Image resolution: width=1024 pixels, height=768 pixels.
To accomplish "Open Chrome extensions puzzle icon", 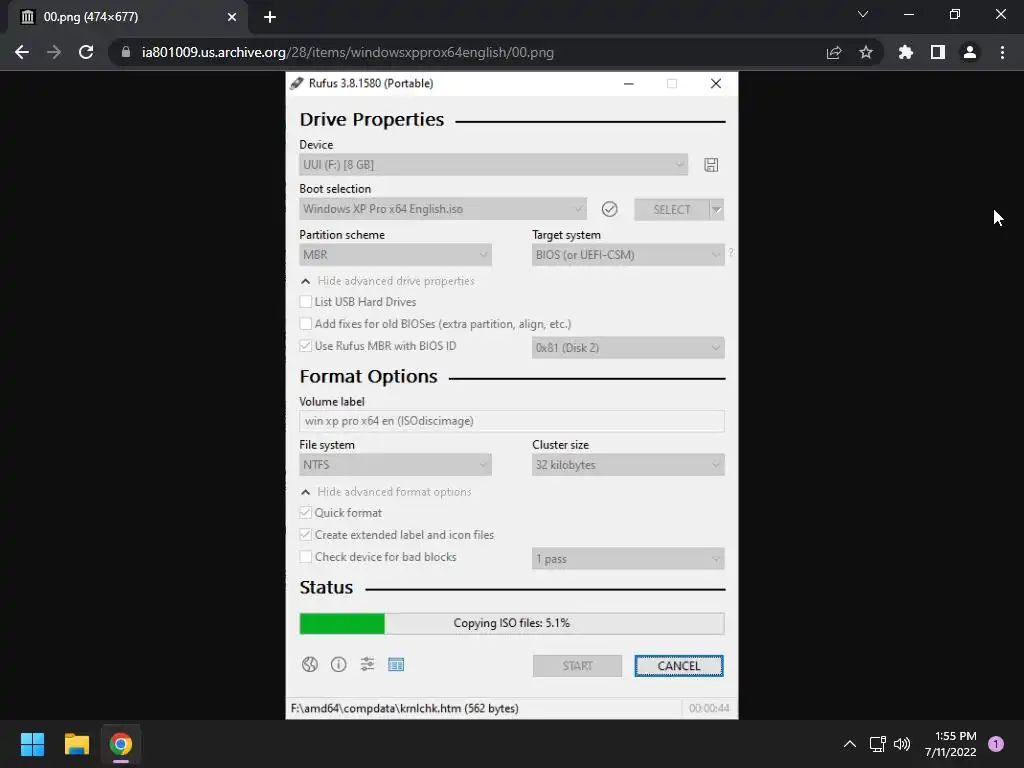I will point(905,52).
